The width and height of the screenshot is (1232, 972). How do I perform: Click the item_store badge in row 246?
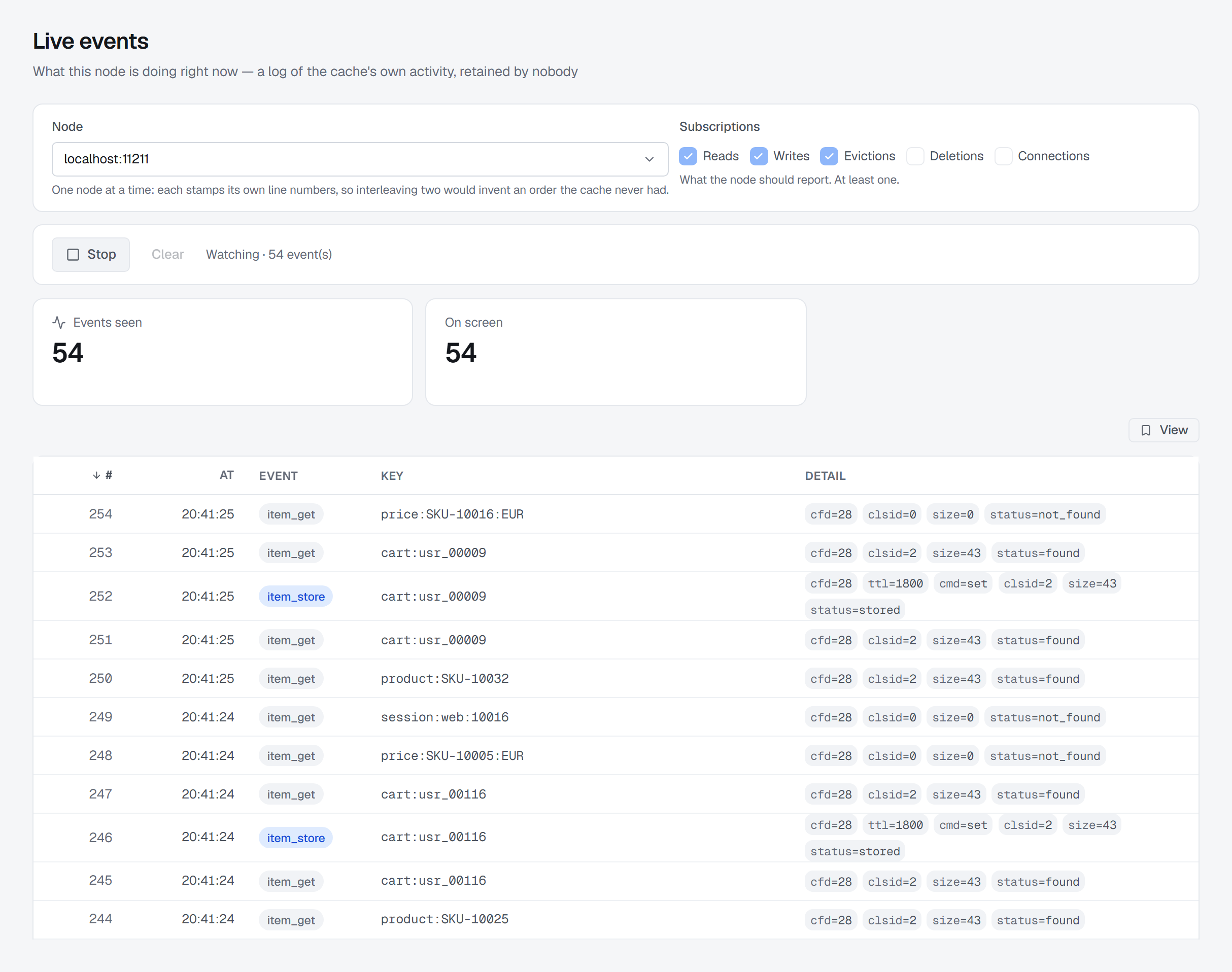295,838
